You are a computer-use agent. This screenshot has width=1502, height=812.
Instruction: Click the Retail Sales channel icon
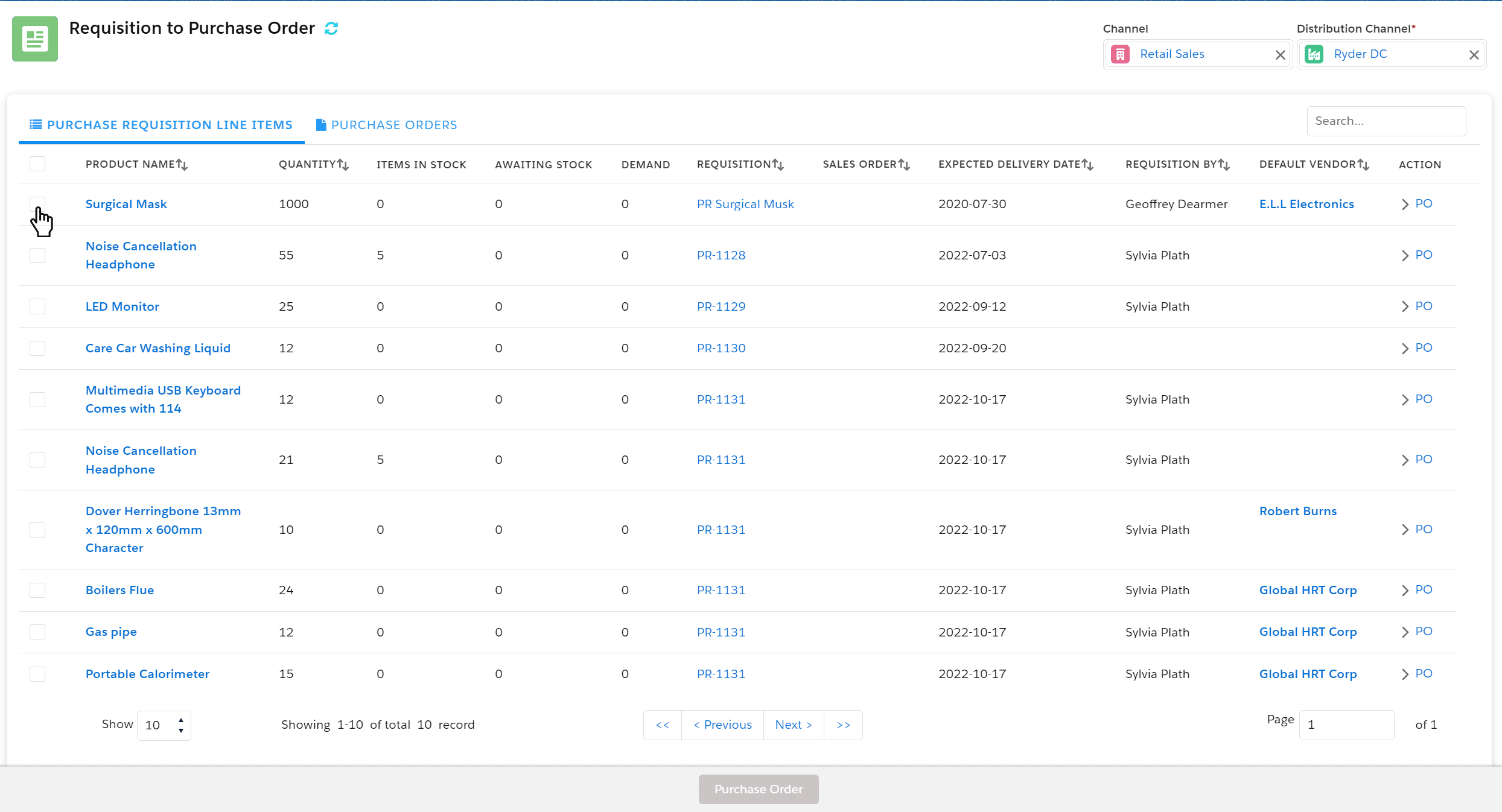click(1120, 54)
